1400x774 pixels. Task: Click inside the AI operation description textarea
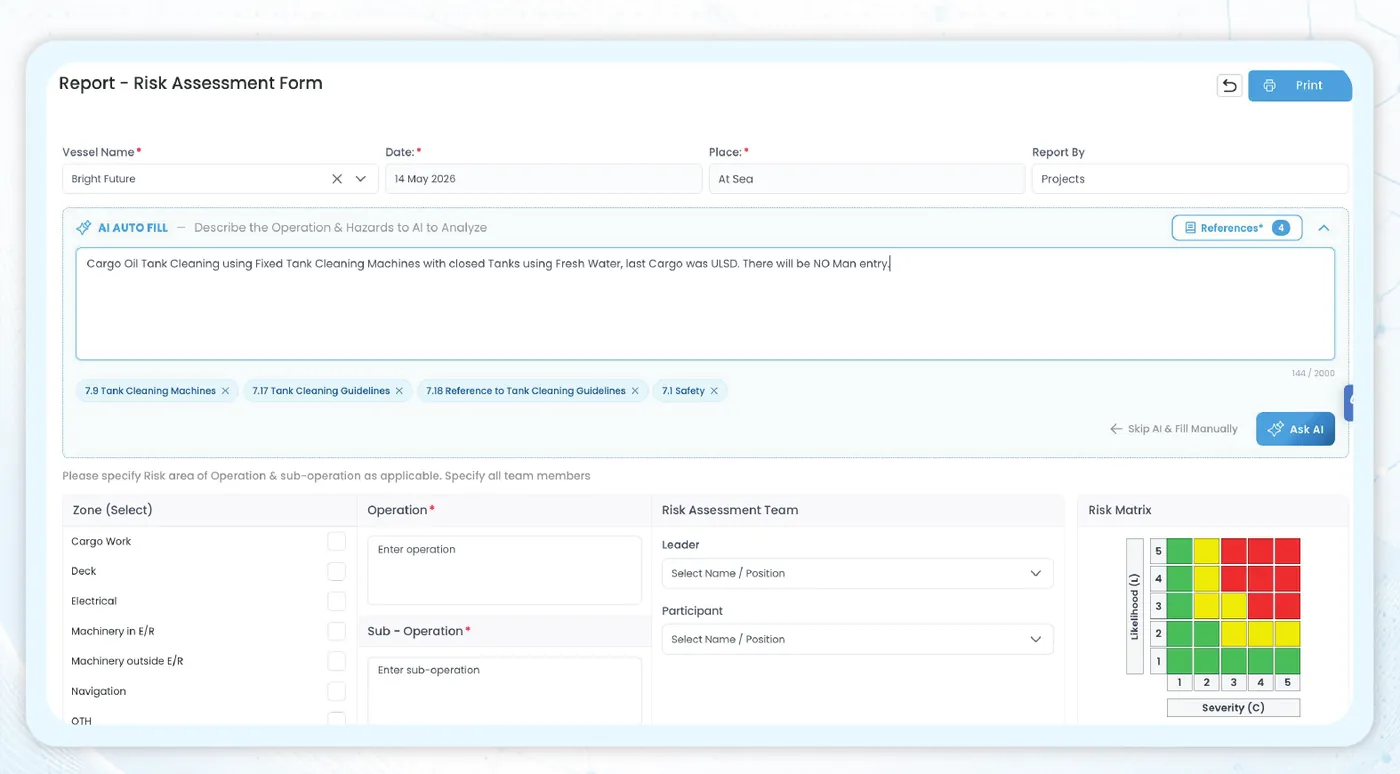(x=705, y=304)
